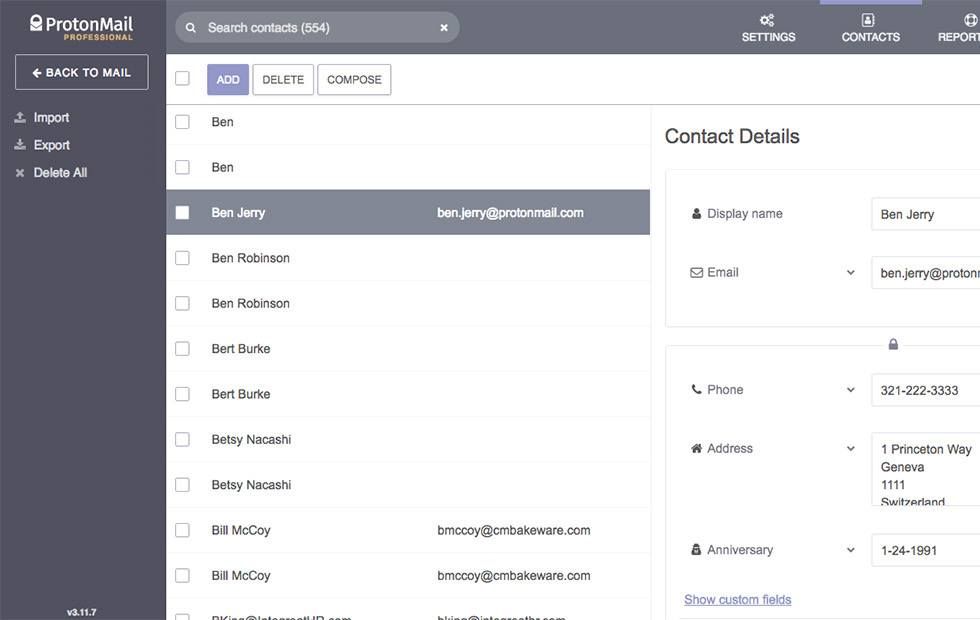Select the first Bert Burke checkbox

(x=182, y=349)
